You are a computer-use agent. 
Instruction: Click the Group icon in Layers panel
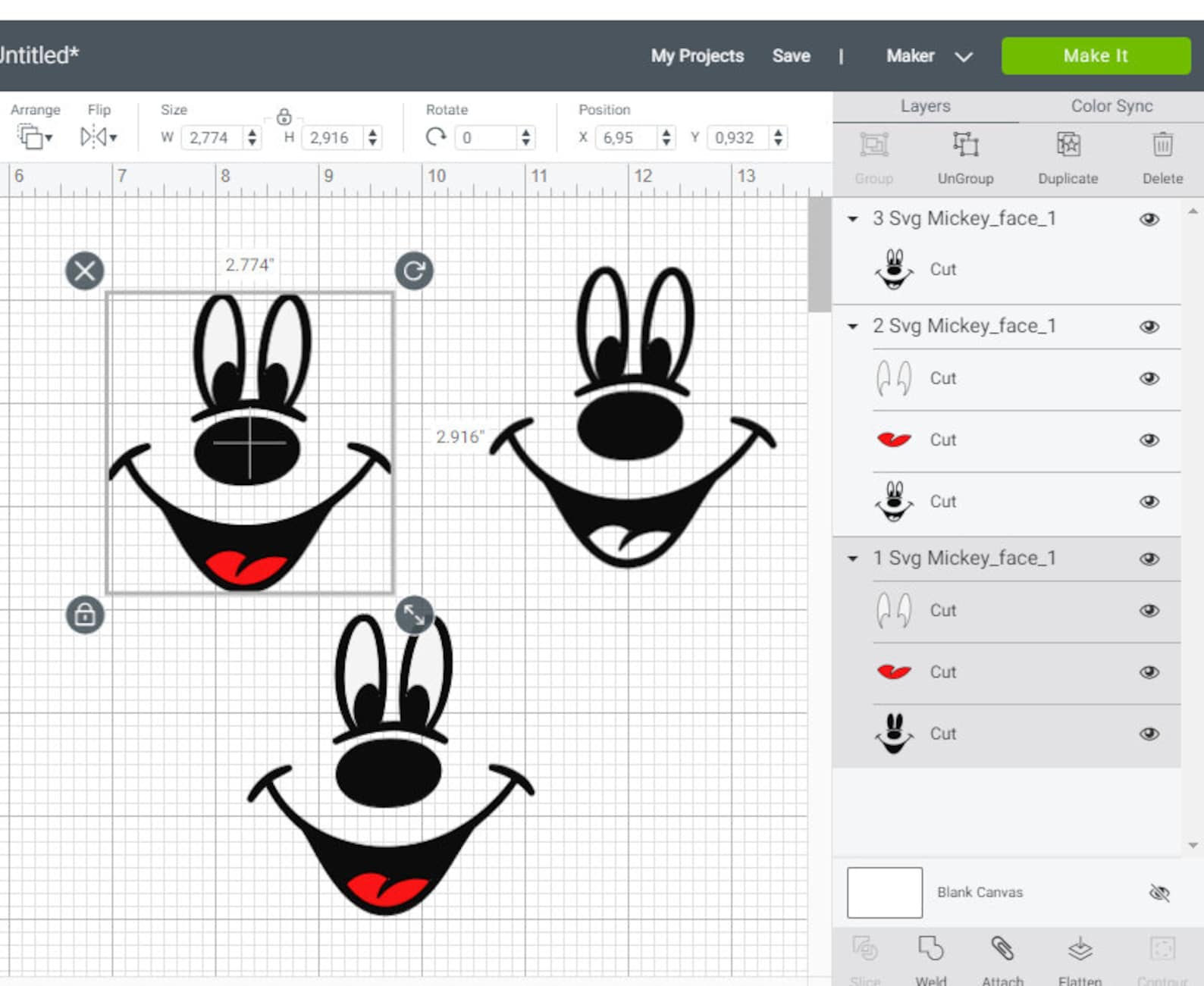(874, 145)
